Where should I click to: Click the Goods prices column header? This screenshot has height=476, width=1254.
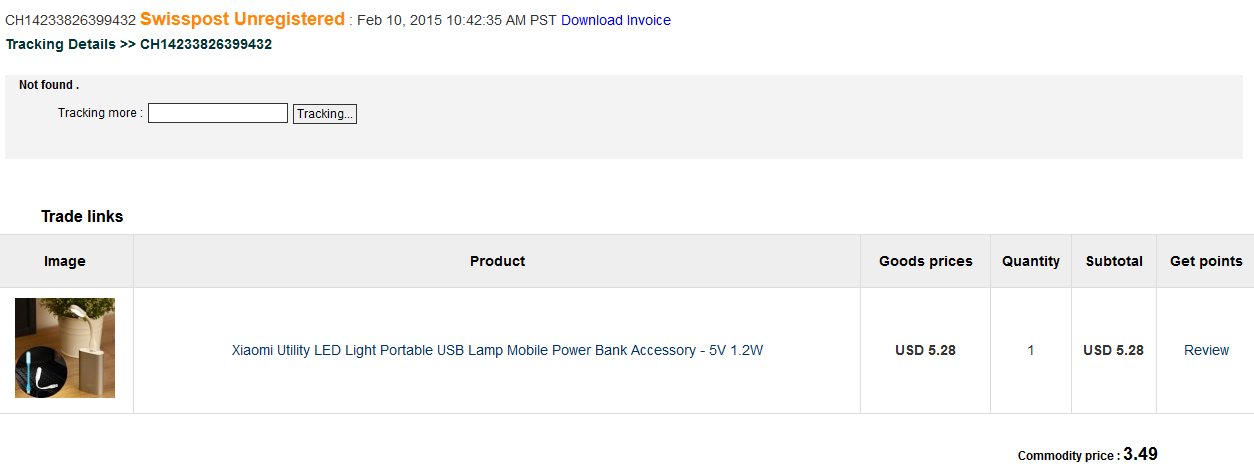(x=926, y=261)
